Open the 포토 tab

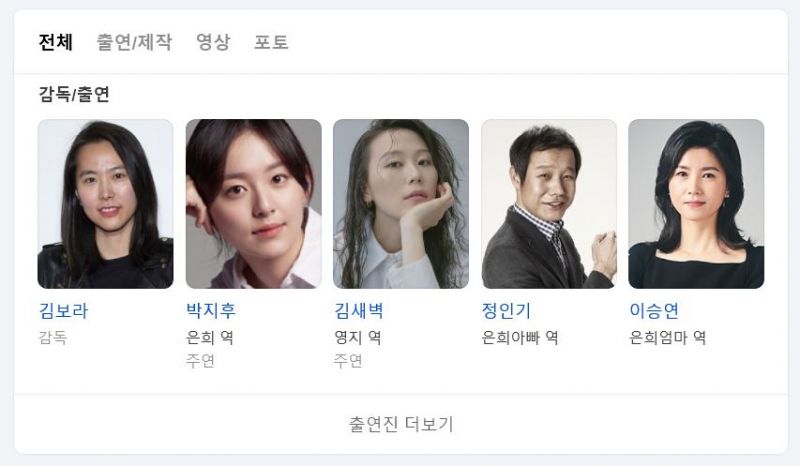click(x=271, y=42)
